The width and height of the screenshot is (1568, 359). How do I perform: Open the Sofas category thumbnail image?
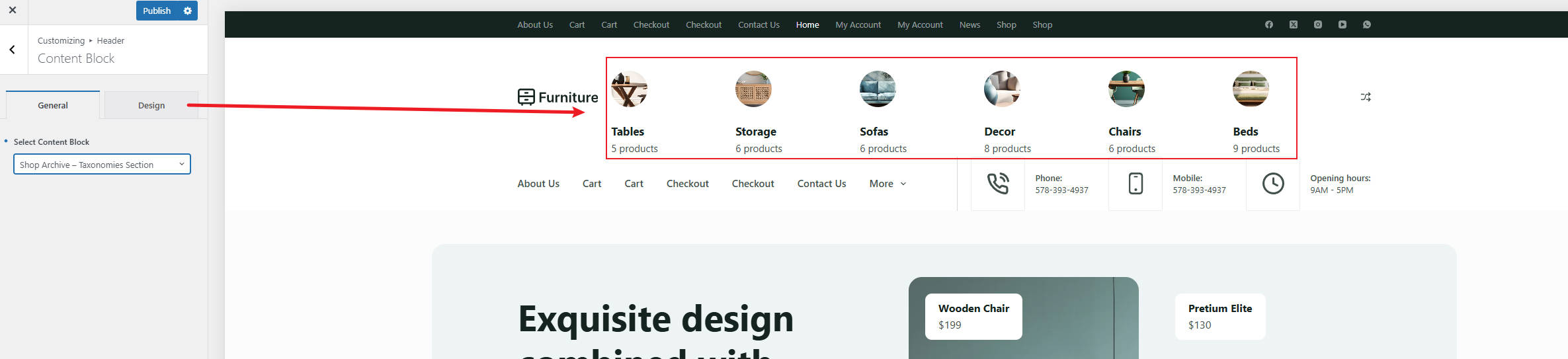(878, 89)
